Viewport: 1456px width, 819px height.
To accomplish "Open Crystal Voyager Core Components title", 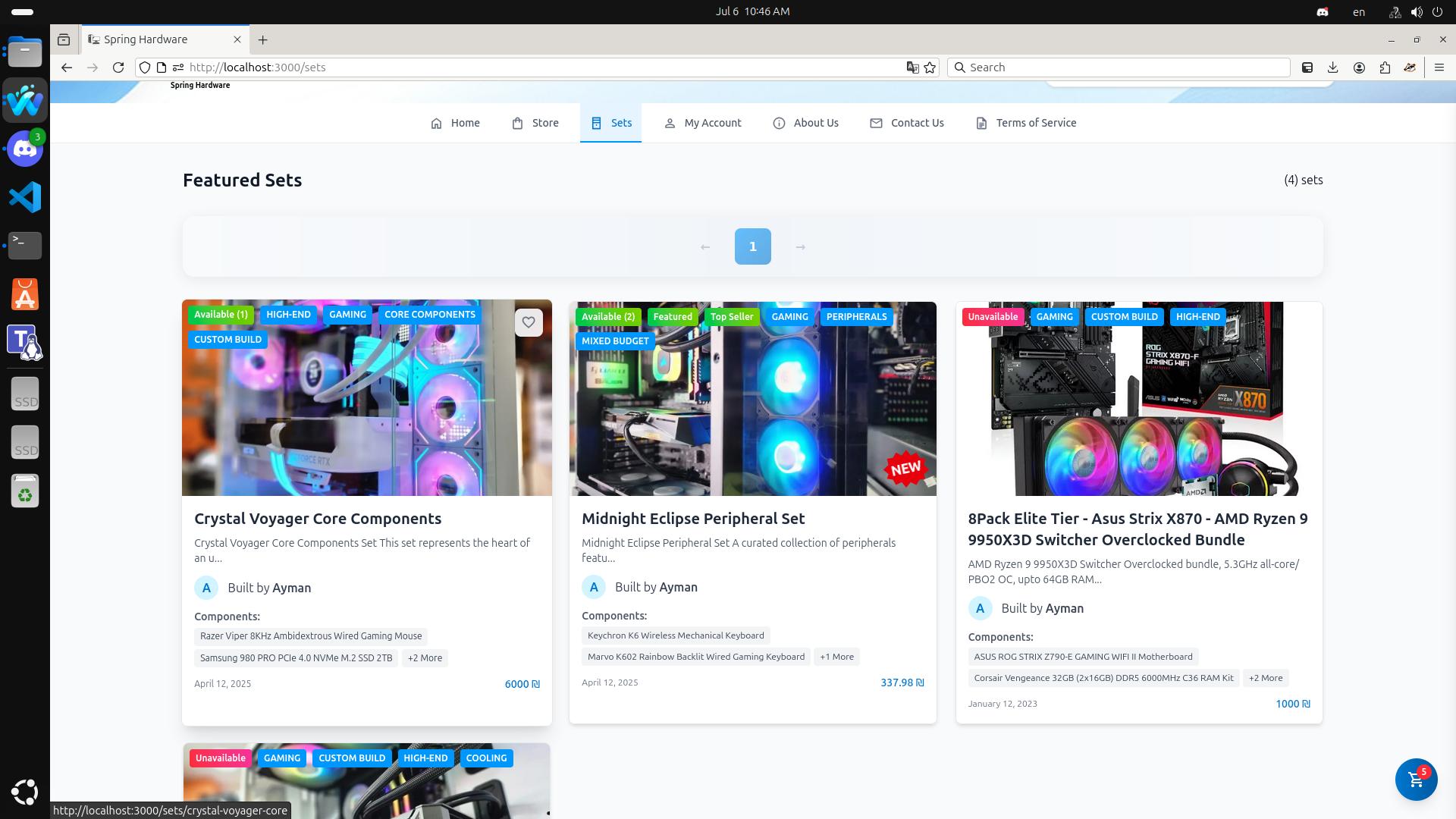I will [x=318, y=519].
